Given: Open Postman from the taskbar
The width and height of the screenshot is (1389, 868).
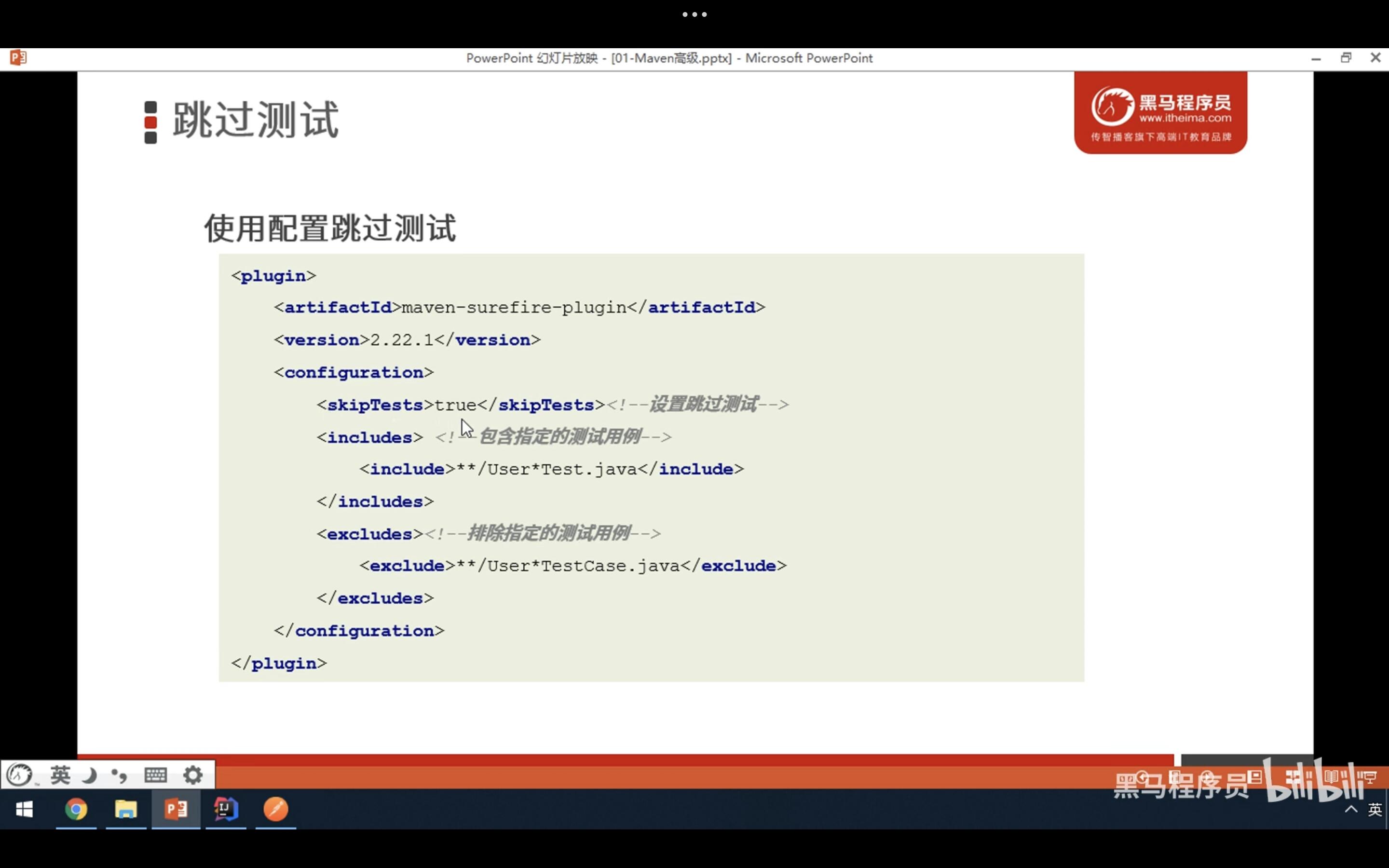Looking at the screenshot, I should pos(275,810).
